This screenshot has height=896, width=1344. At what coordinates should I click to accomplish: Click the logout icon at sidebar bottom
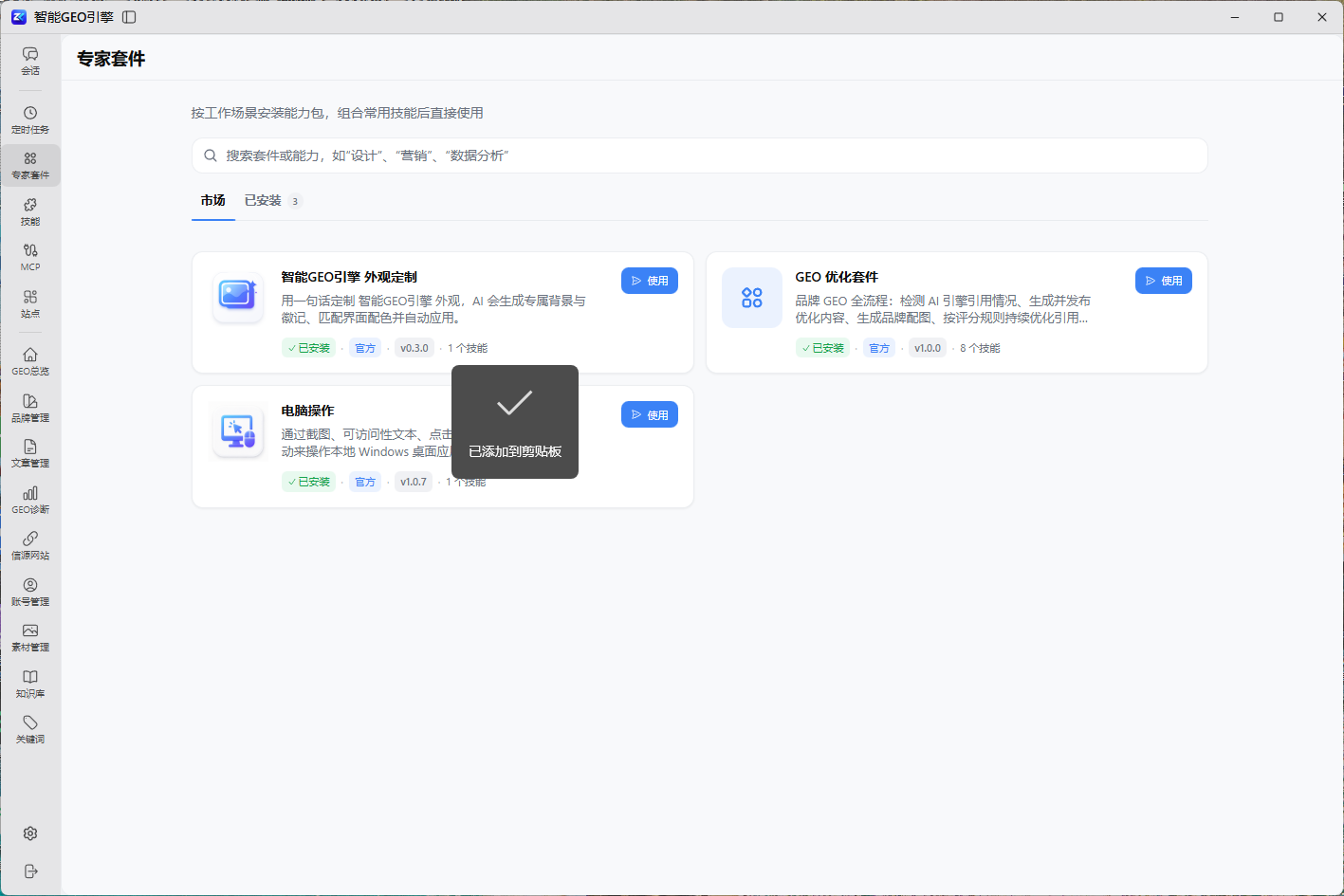tap(30, 871)
